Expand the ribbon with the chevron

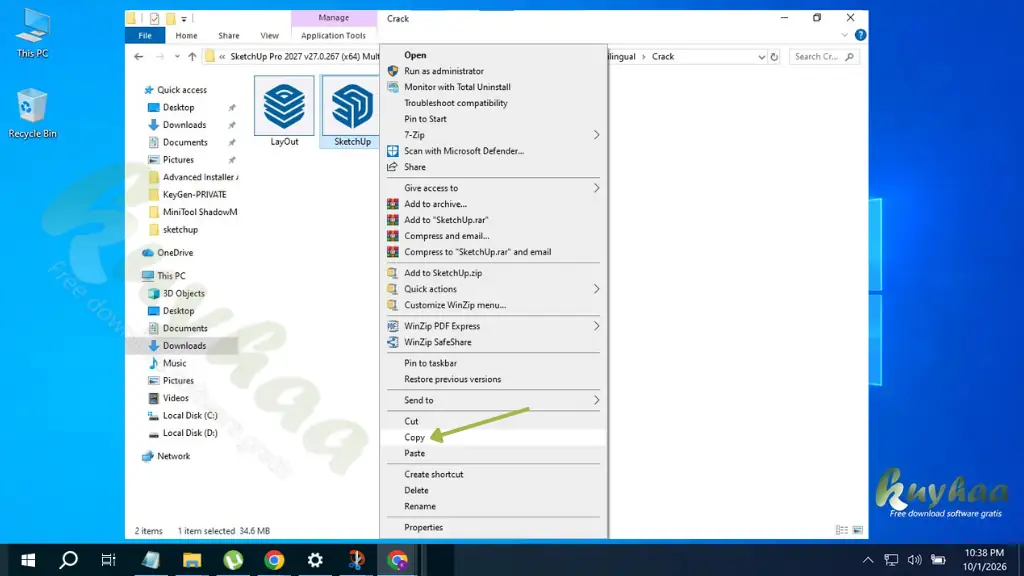tap(844, 35)
